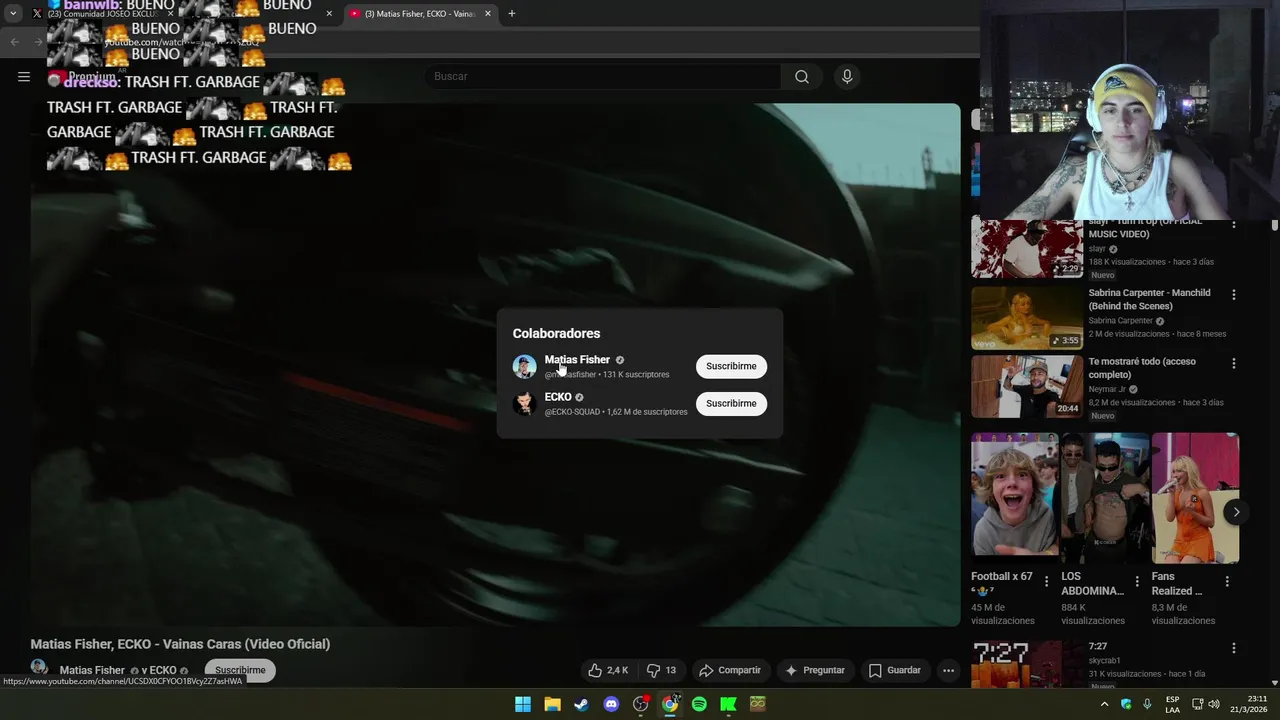Open Kick app from taskbar
Viewport: 1280px width, 720px height.
[x=728, y=704]
